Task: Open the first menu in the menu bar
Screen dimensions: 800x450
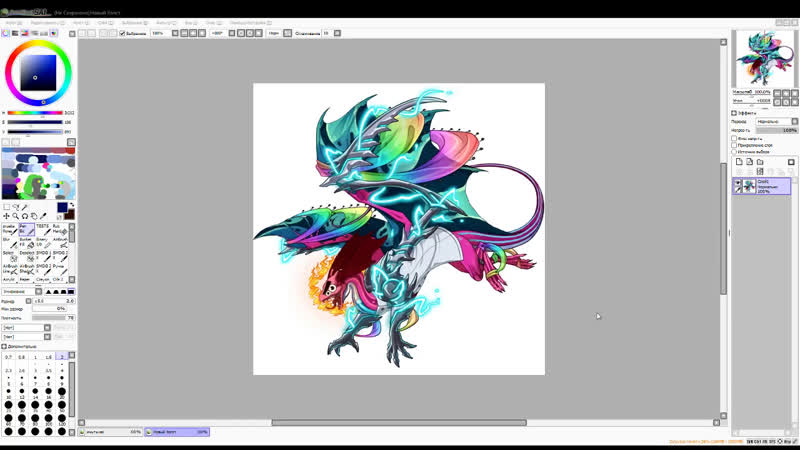Action: (x=13, y=23)
